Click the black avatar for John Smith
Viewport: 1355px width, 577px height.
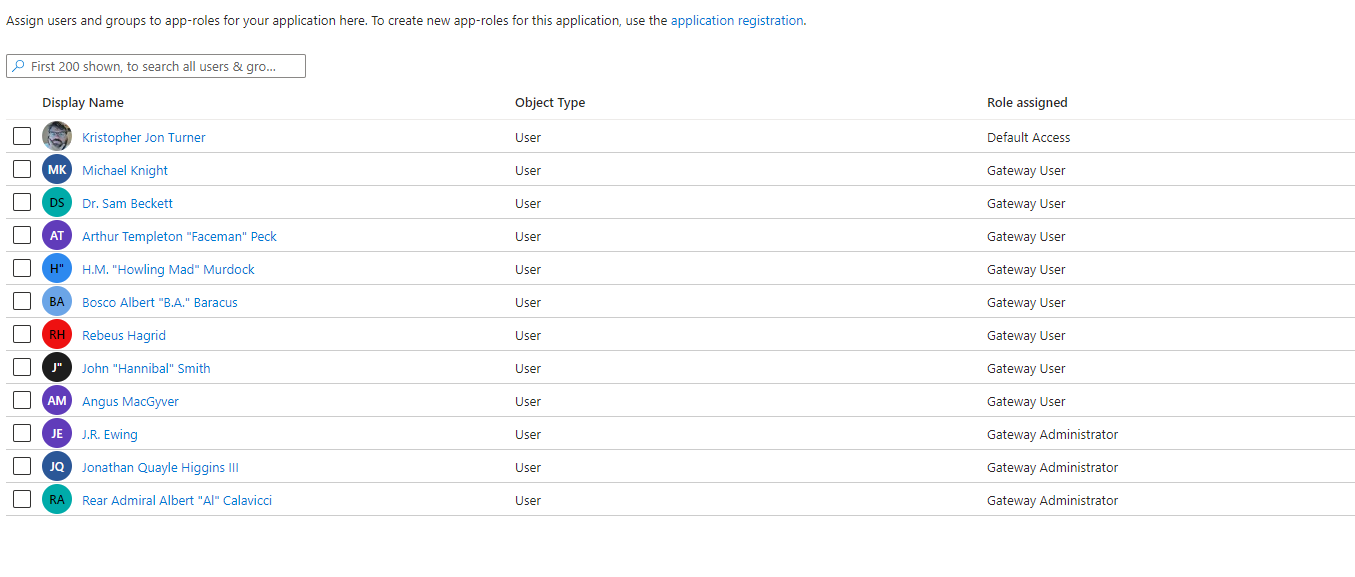pos(57,368)
